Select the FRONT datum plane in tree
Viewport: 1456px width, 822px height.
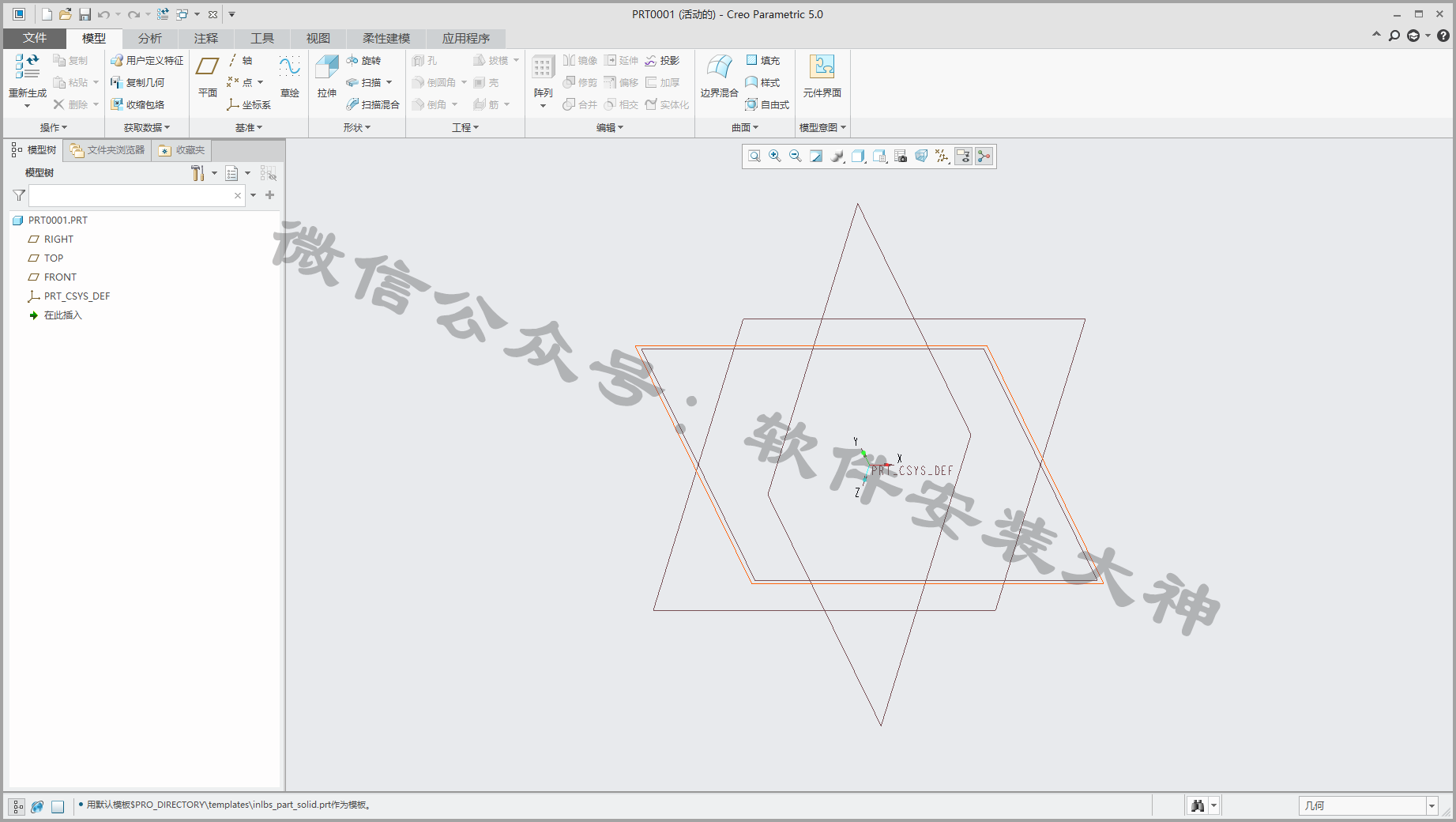tap(52, 277)
